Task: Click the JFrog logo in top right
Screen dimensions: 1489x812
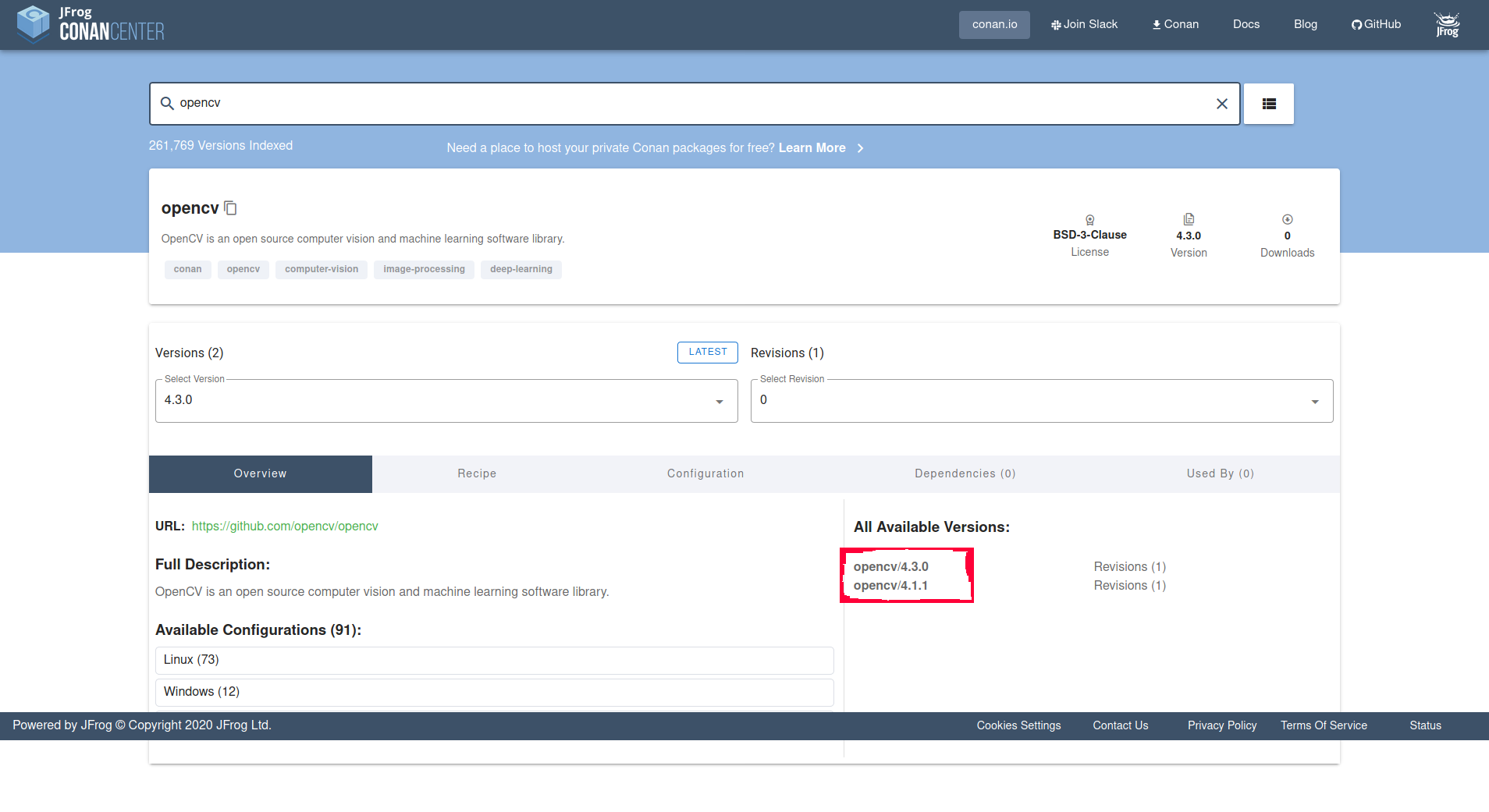Action: pos(1446,24)
